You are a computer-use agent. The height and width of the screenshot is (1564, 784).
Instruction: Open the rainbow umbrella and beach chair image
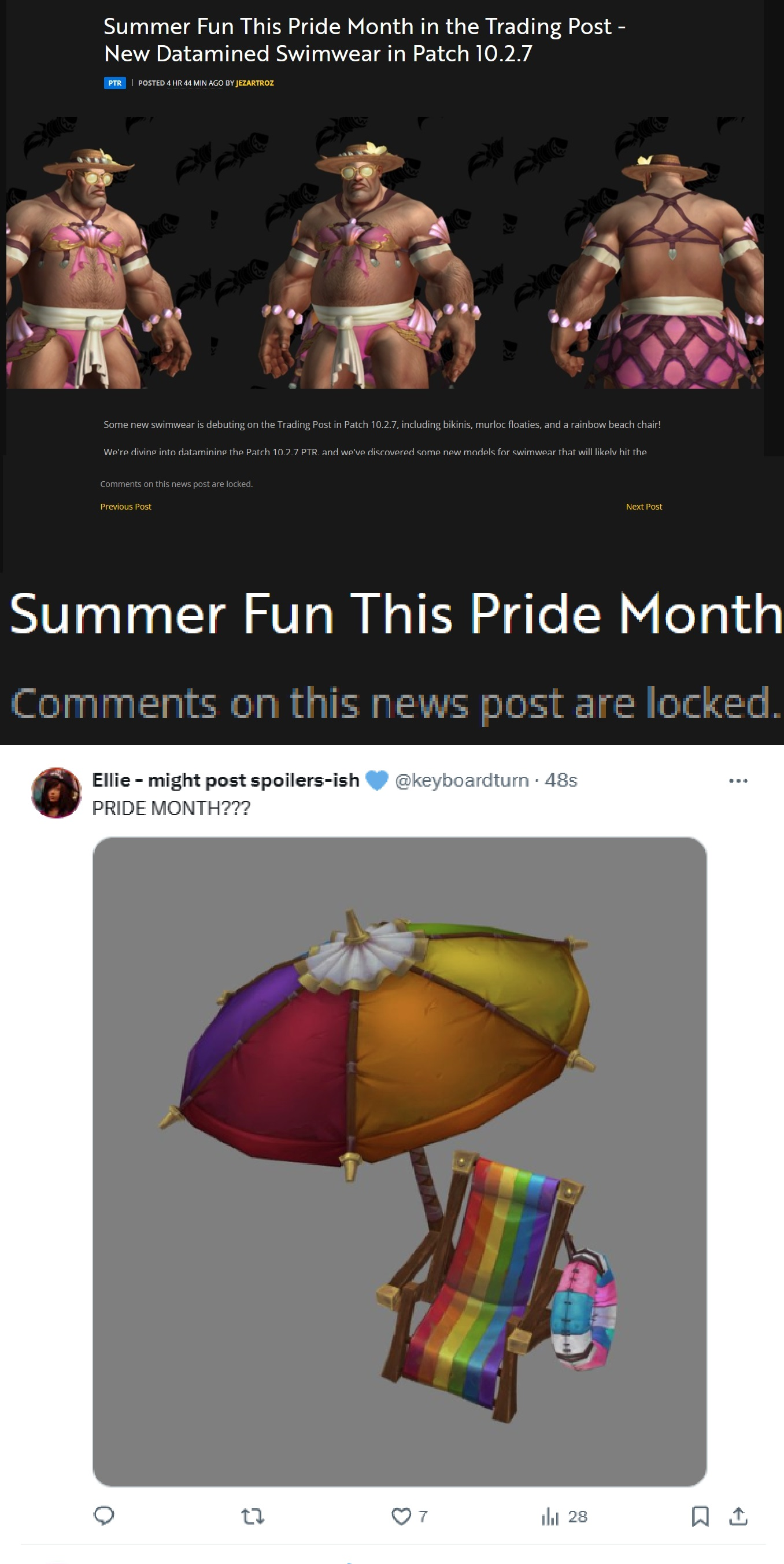[x=400, y=1161]
